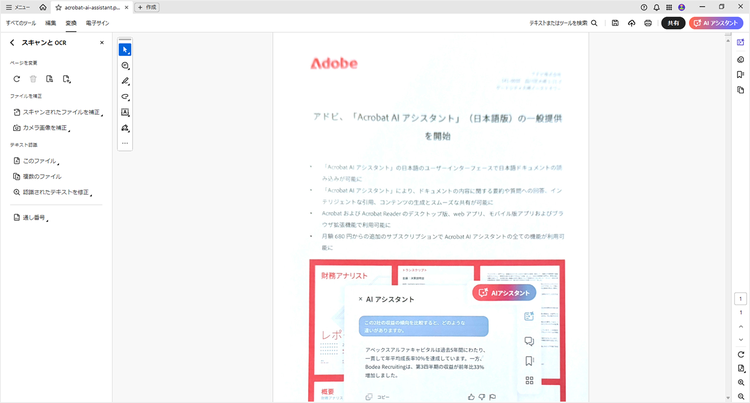This screenshot has height=403, width=750.
Task: Click the delete page trash icon
Action: pos(33,79)
